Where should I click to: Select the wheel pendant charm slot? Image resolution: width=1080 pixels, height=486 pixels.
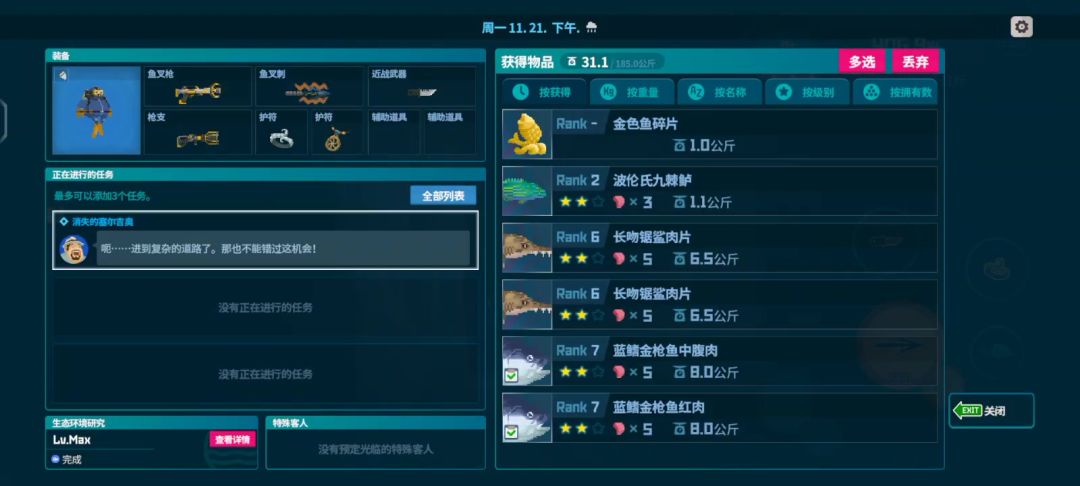point(338,132)
